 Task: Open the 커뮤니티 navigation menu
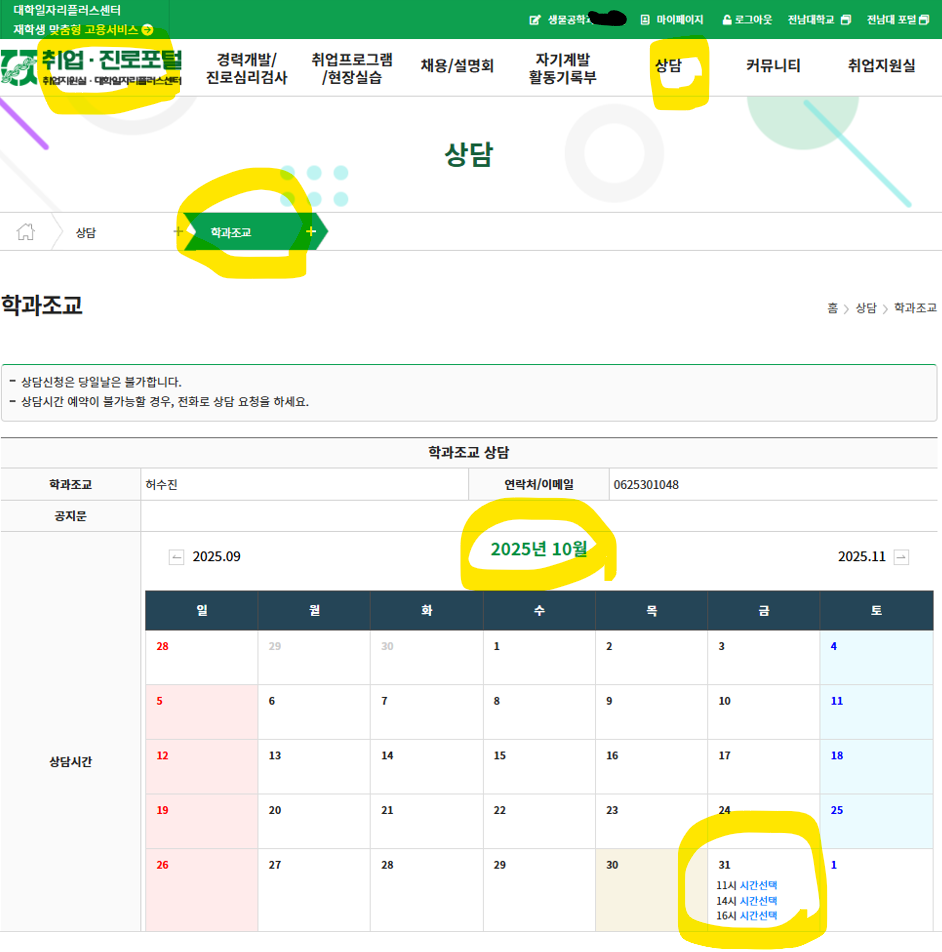[x=773, y=67]
